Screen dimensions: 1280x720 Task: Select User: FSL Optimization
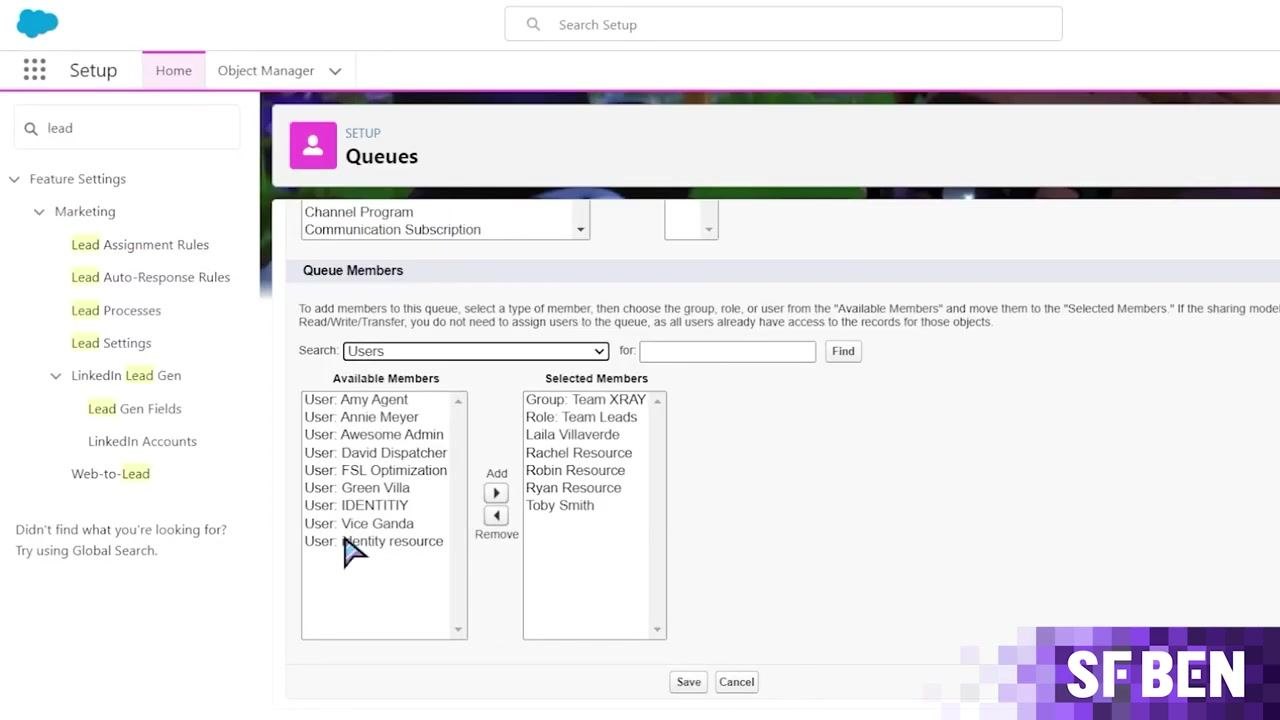pos(376,470)
